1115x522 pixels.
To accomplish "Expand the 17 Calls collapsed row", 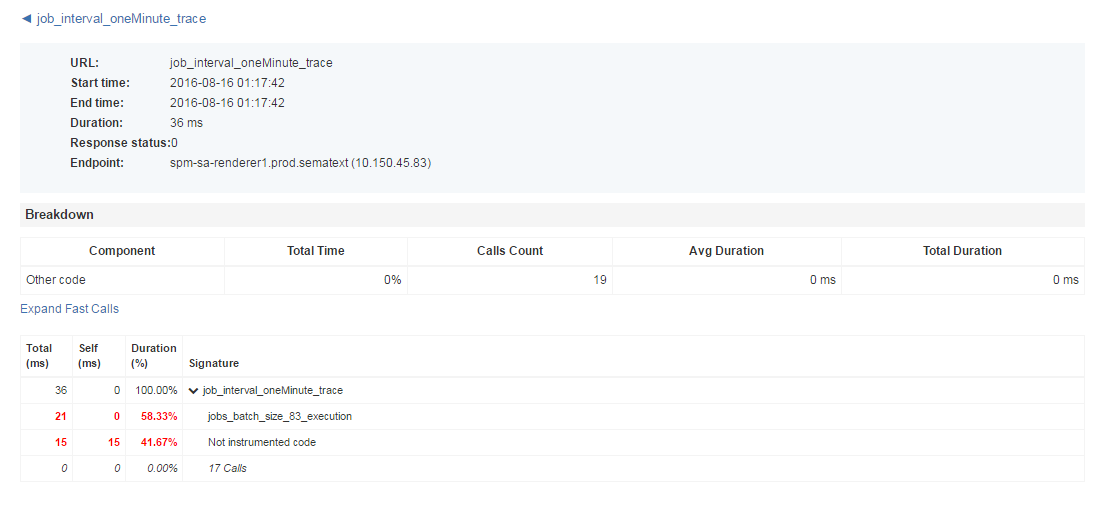I will point(552,469).
